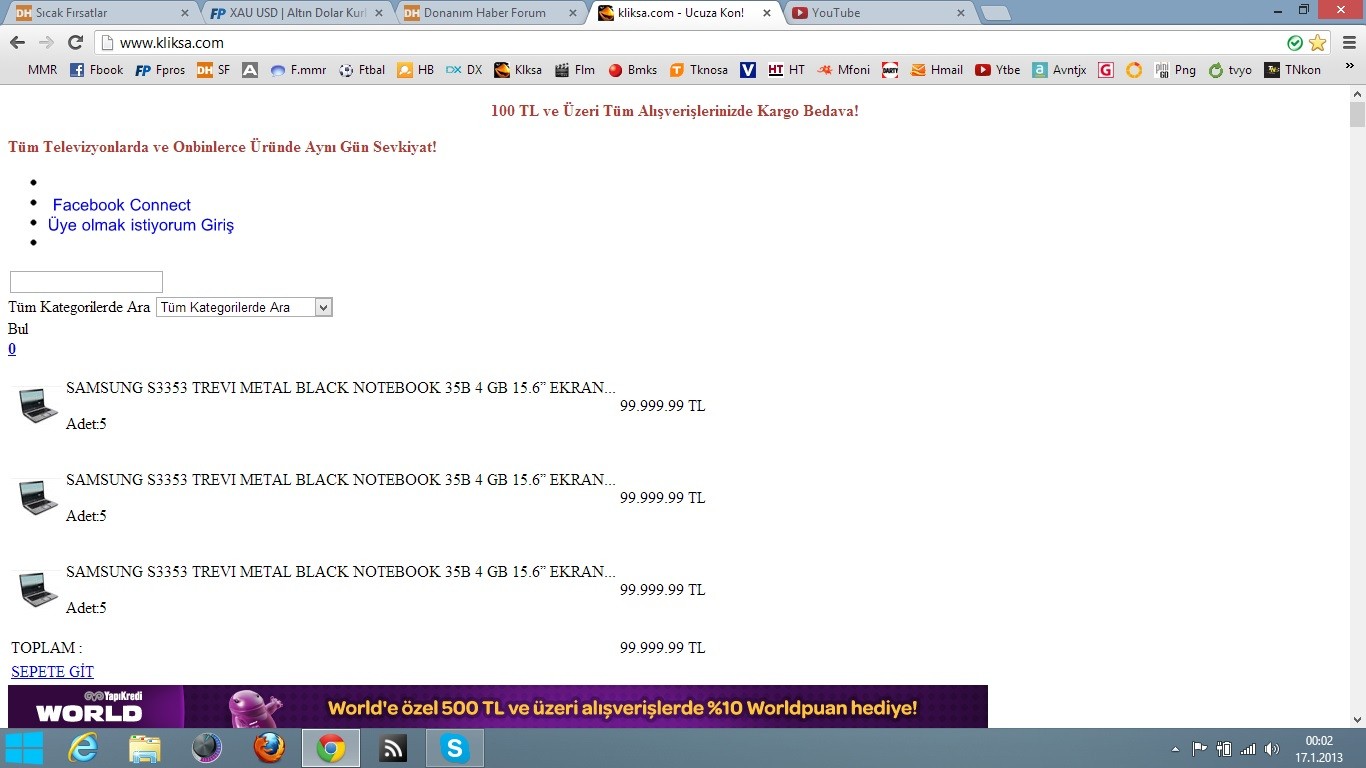This screenshot has height=768, width=1366.
Task: Open the Flm bookmark
Action: click(x=575, y=70)
